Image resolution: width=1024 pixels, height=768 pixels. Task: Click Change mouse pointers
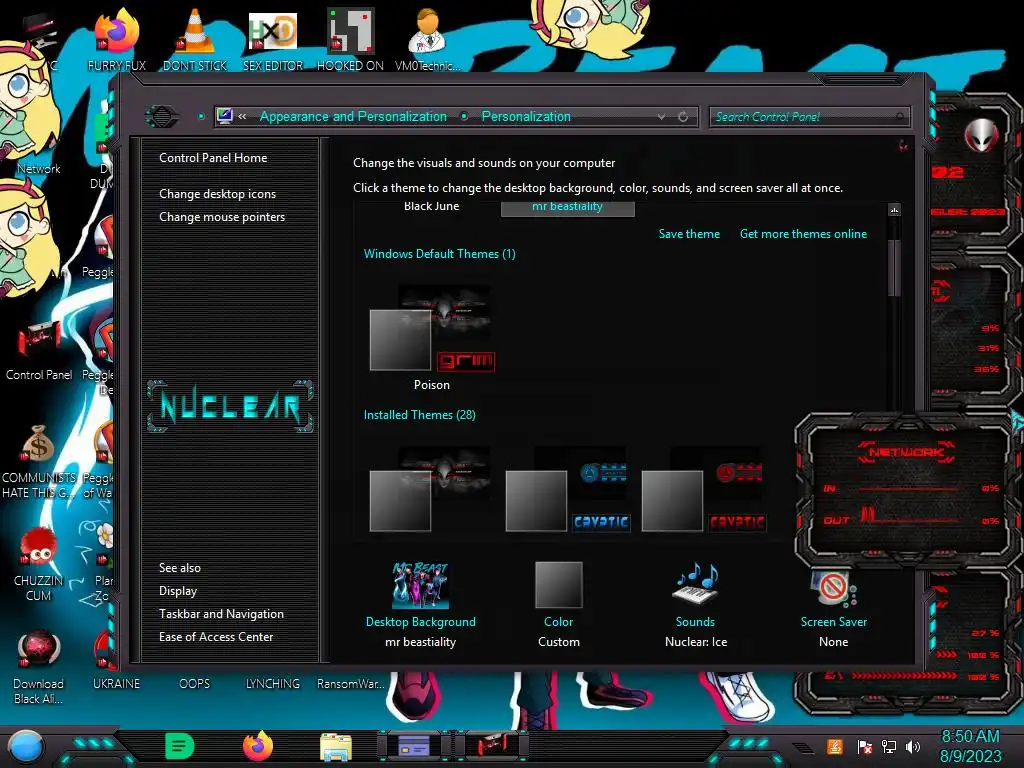(222, 217)
